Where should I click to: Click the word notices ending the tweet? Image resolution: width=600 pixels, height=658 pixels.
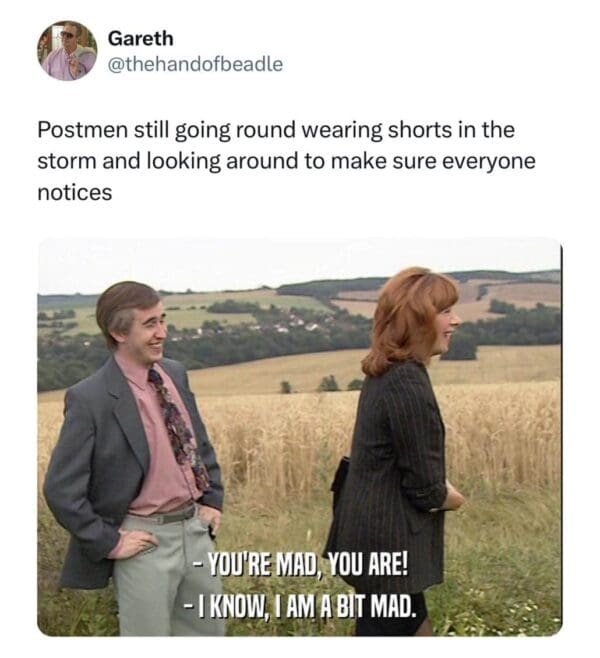(75, 193)
